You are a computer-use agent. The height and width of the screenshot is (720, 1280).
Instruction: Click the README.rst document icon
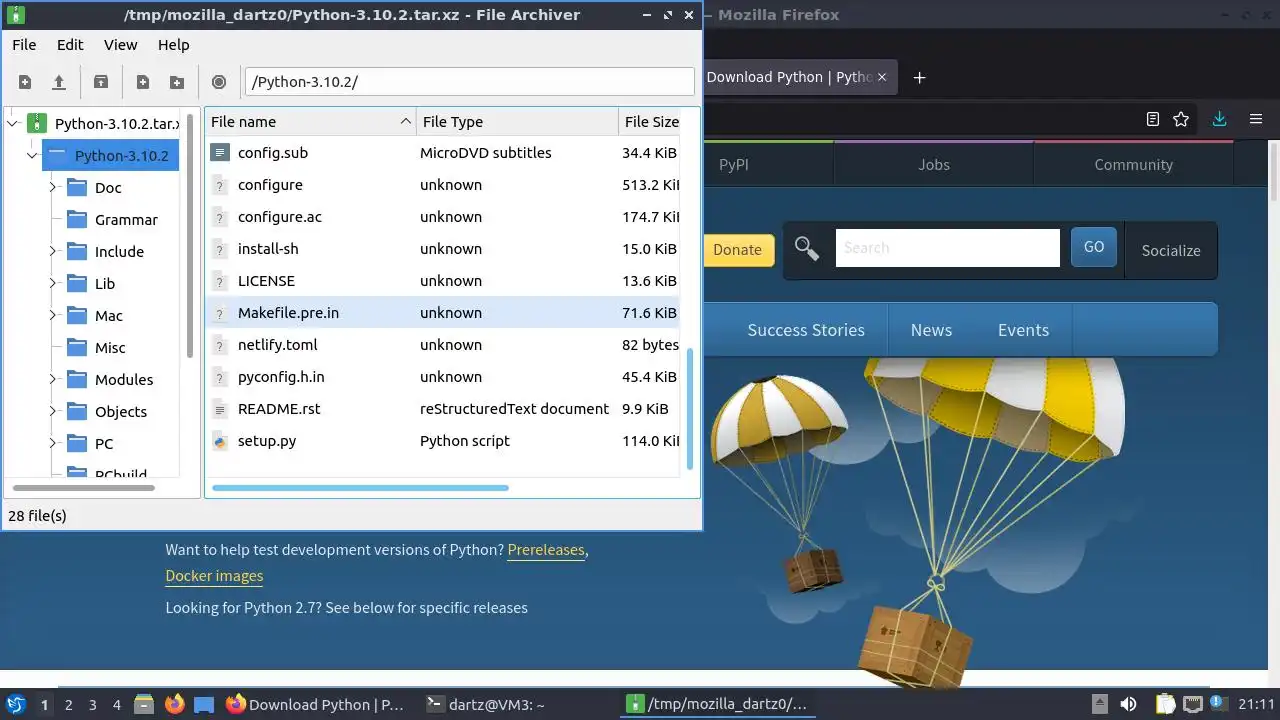tap(220, 409)
